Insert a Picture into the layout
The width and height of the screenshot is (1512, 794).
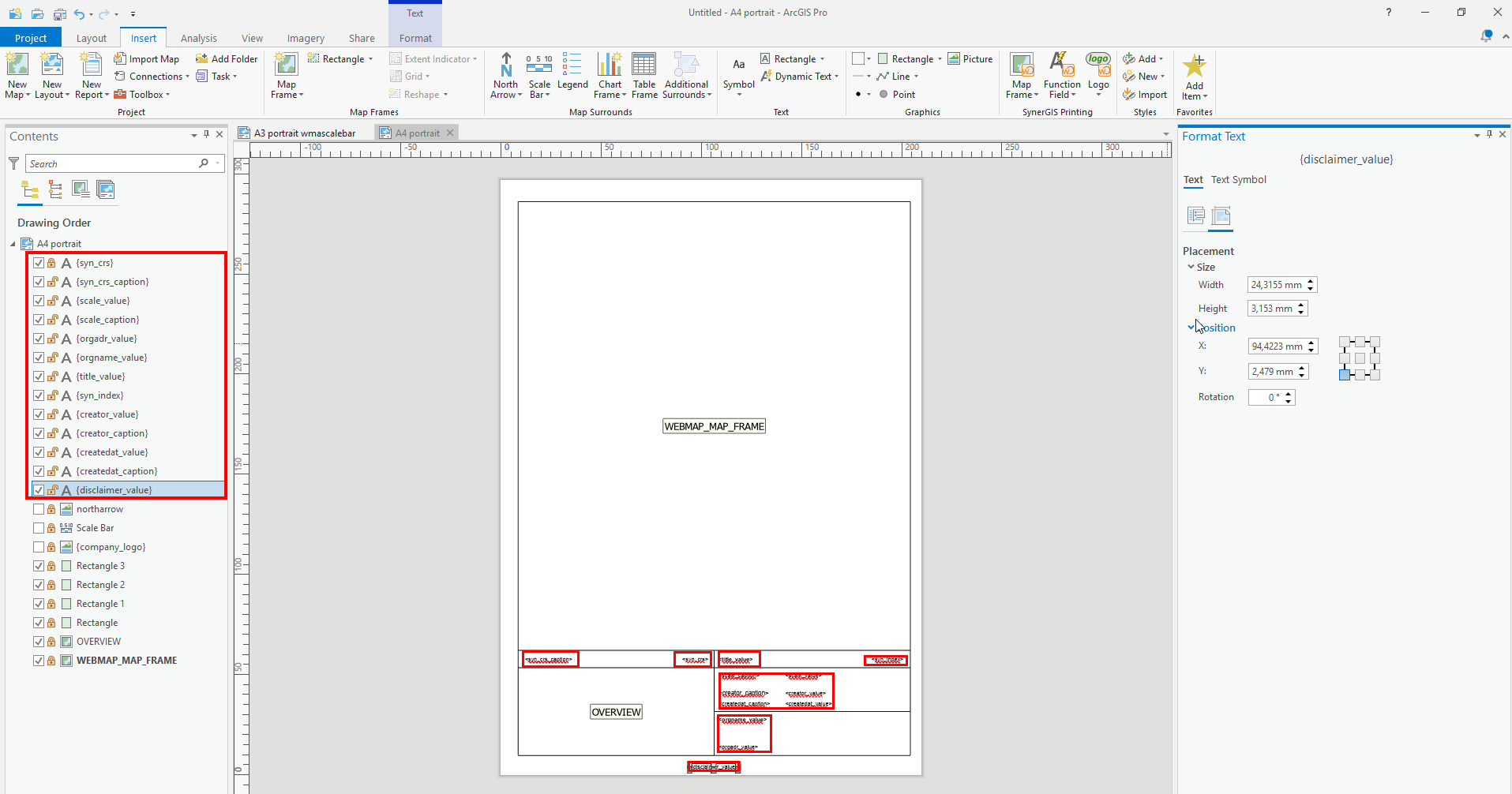pos(970,58)
